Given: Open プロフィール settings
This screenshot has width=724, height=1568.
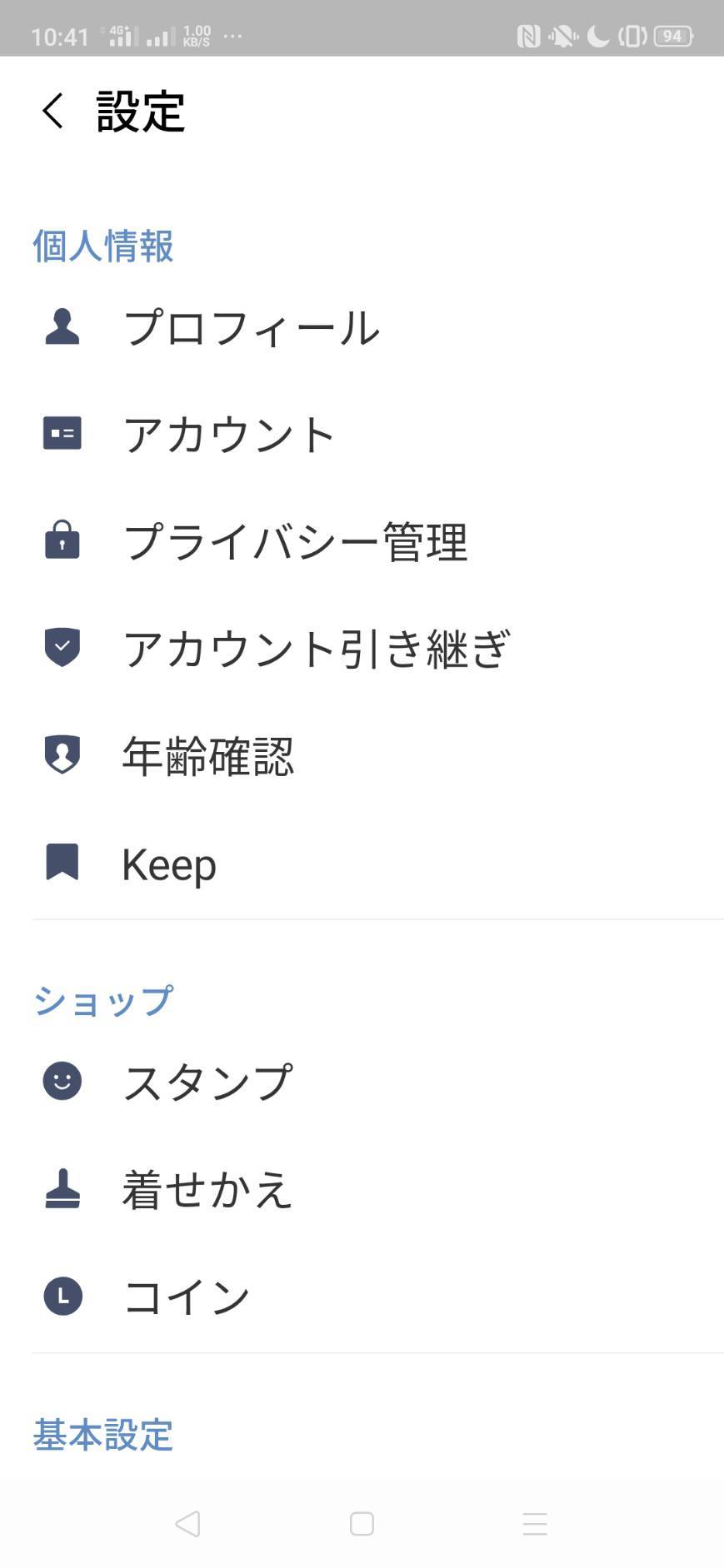Looking at the screenshot, I should pyautogui.click(x=252, y=327).
